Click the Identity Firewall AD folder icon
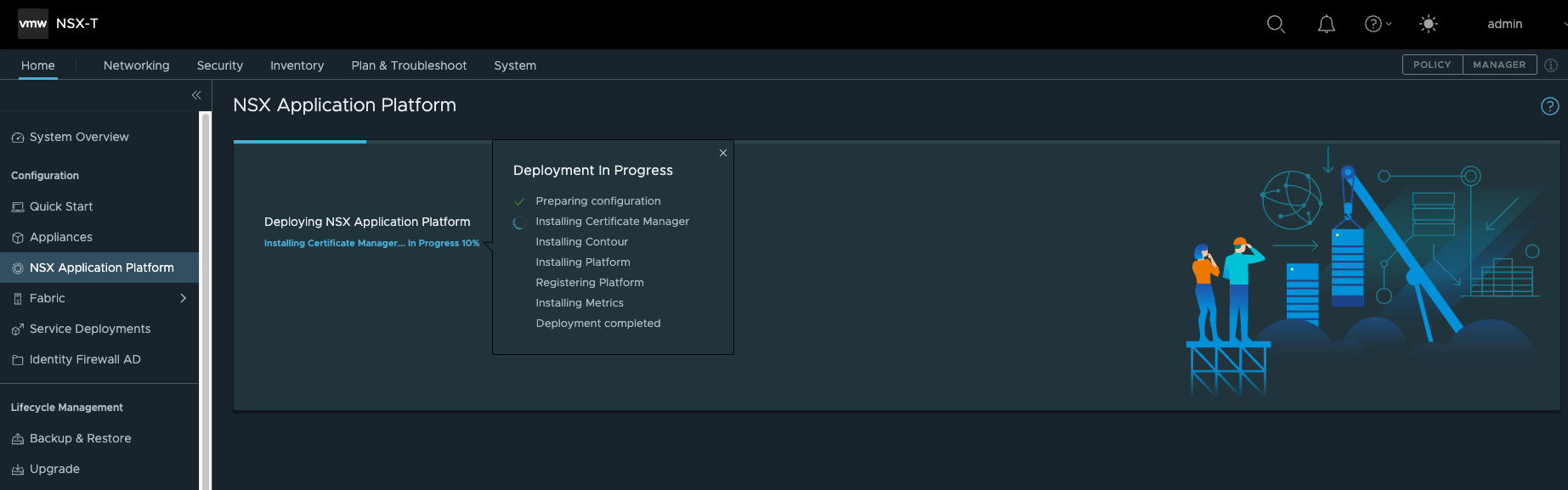 [18, 360]
